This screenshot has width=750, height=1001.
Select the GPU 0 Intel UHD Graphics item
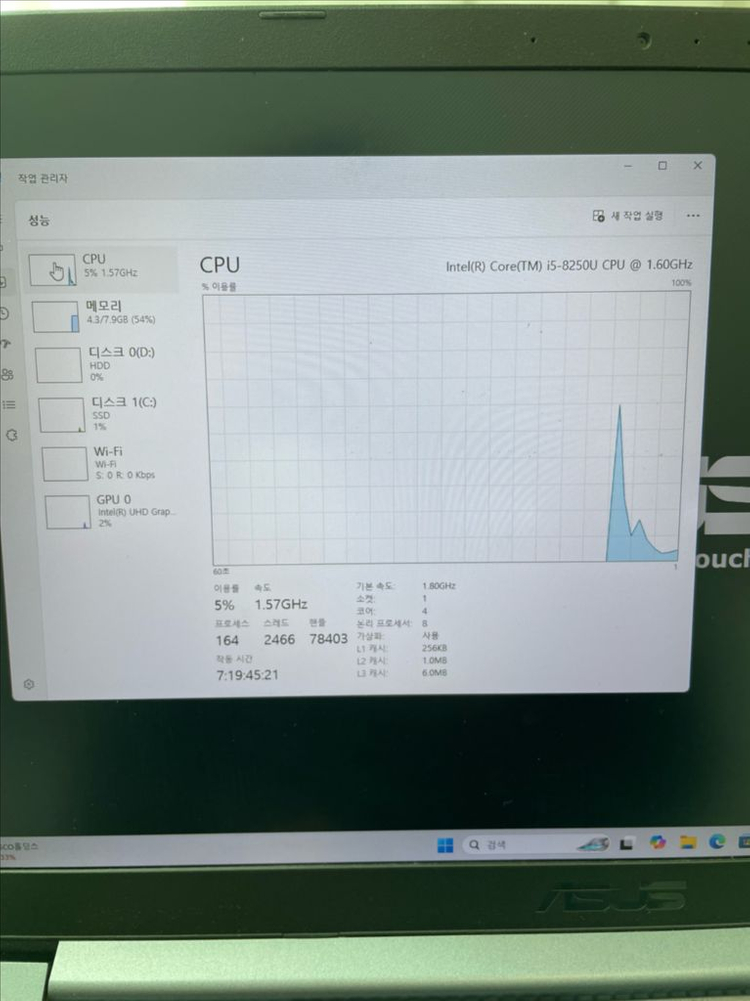click(112, 510)
